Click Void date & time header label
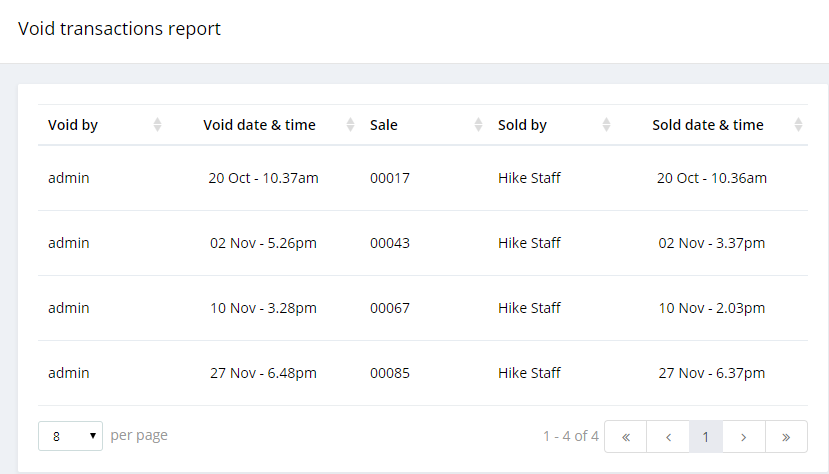 (259, 125)
